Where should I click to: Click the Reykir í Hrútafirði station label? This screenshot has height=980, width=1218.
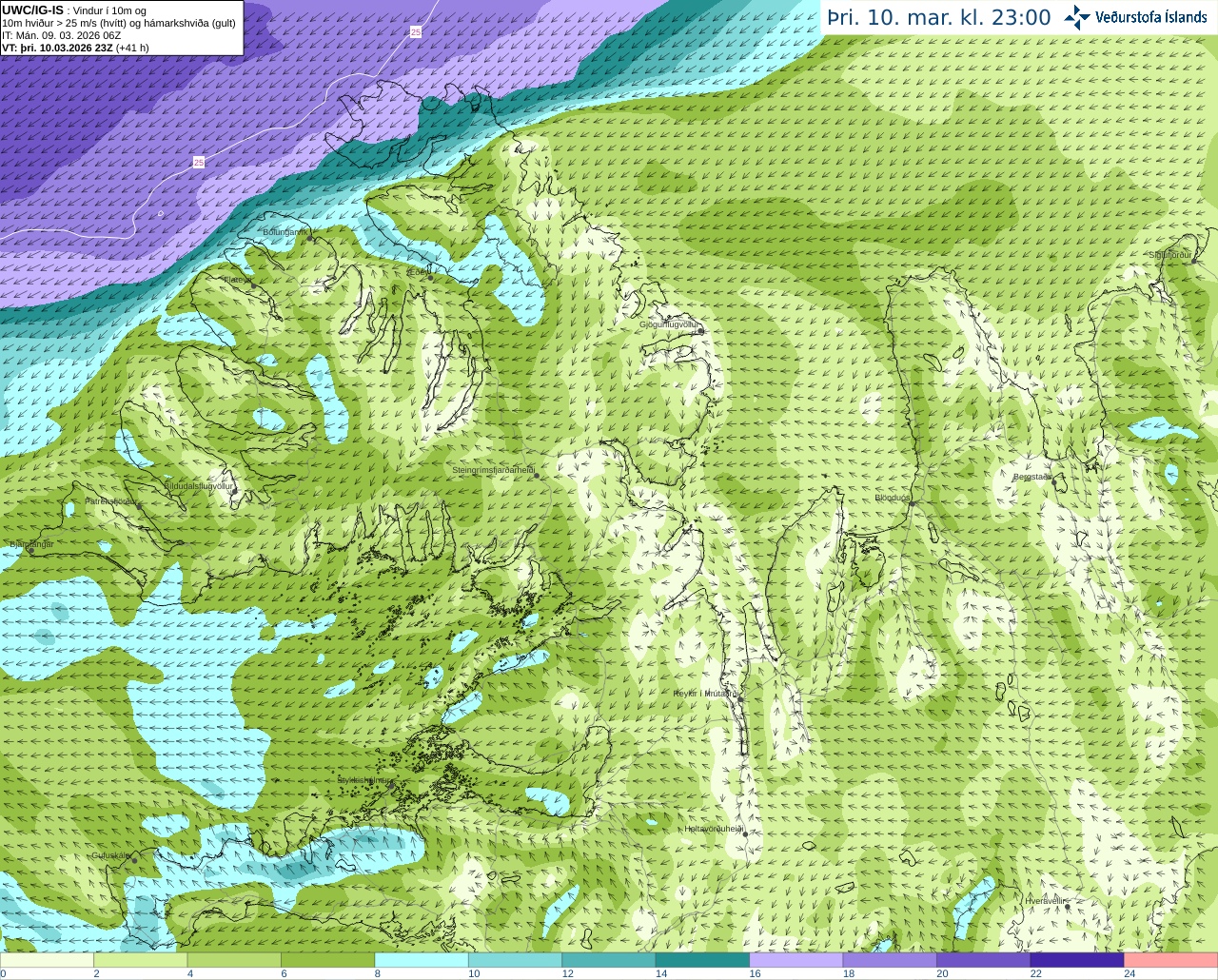point(706,694)
